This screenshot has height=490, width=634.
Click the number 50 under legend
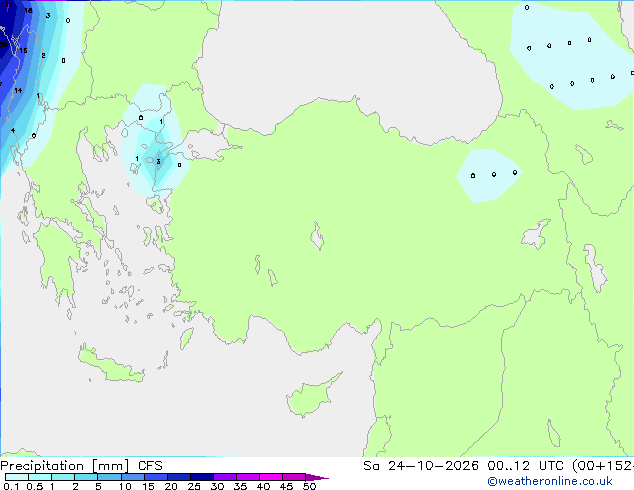click(309, 486)
